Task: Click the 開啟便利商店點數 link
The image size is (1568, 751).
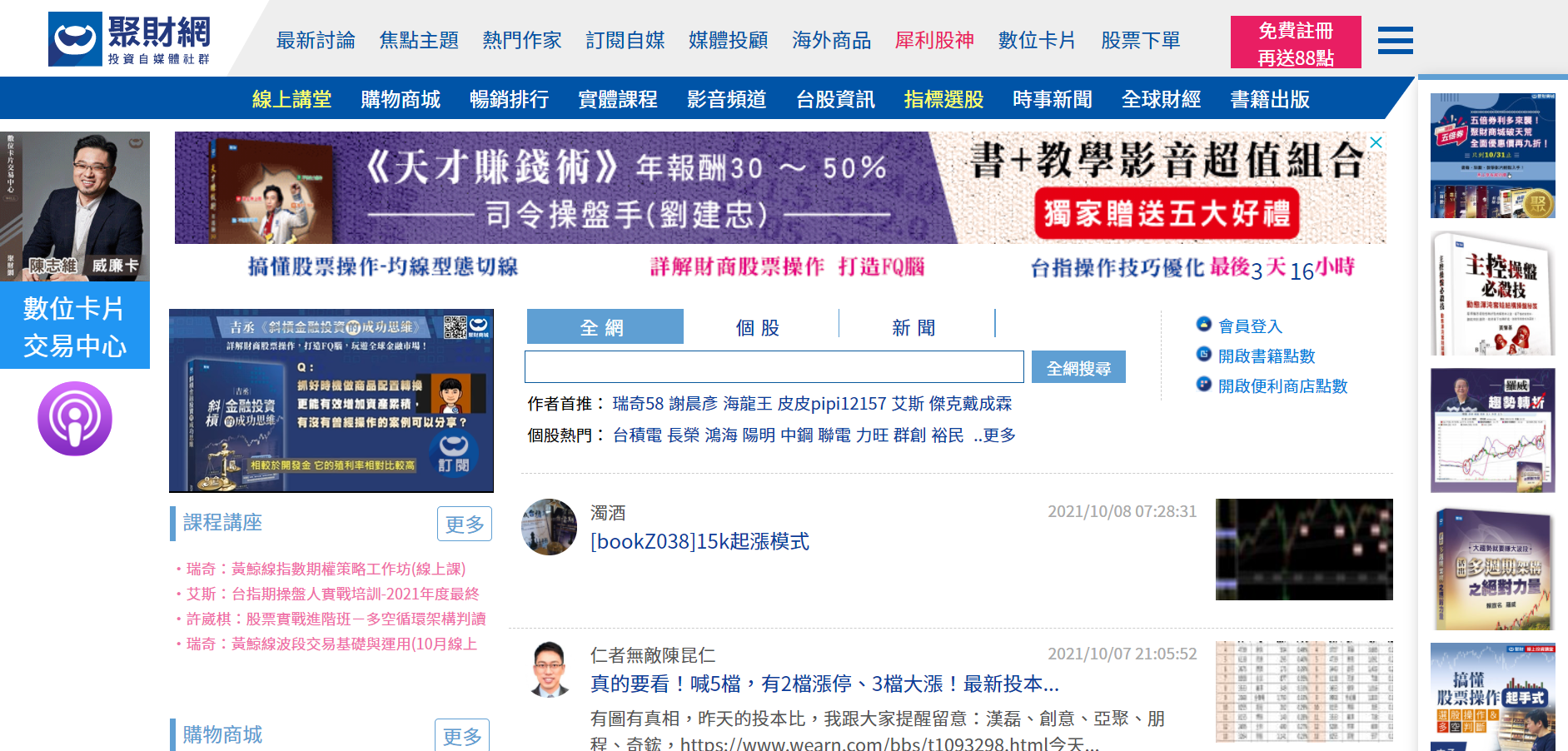Action: click(x=1282, y=386)
